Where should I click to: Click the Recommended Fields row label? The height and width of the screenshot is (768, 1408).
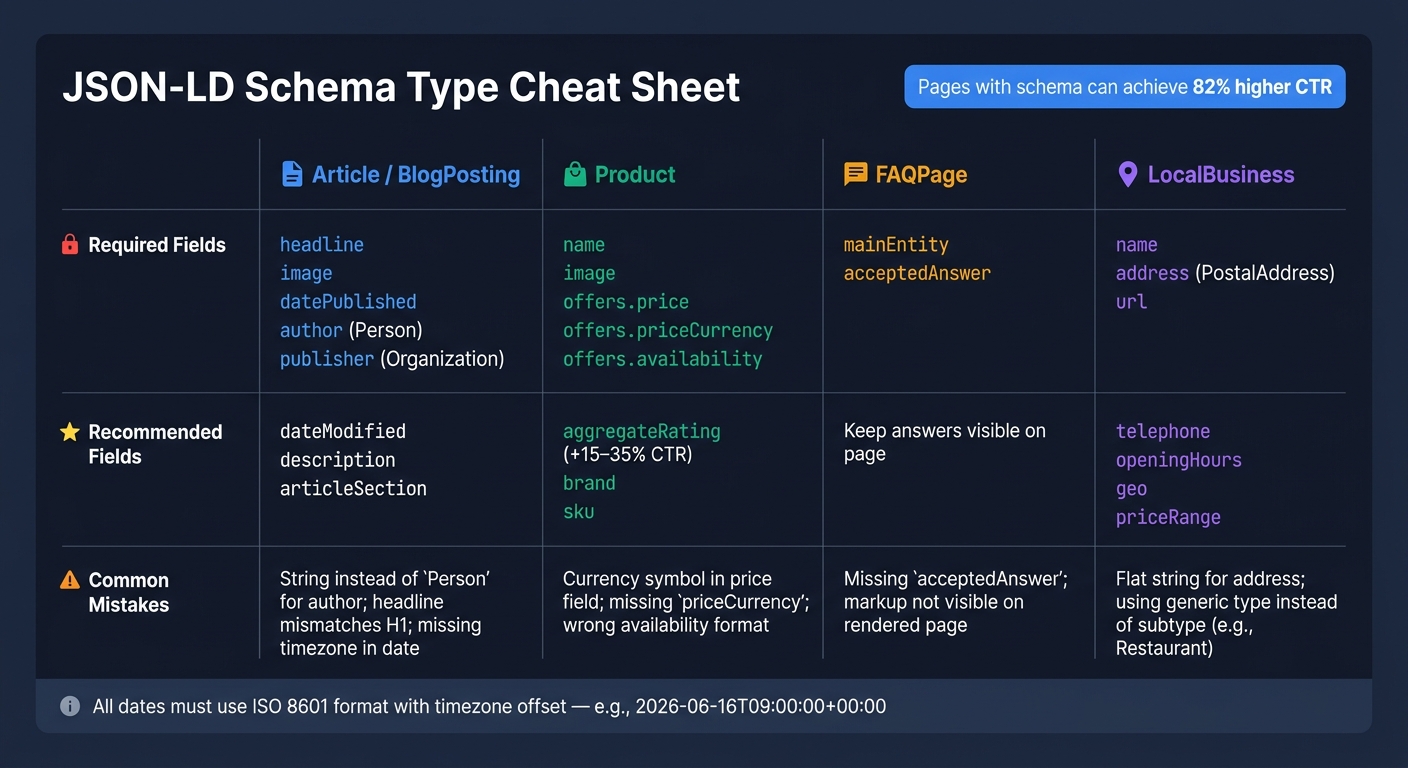click(155, 444)
